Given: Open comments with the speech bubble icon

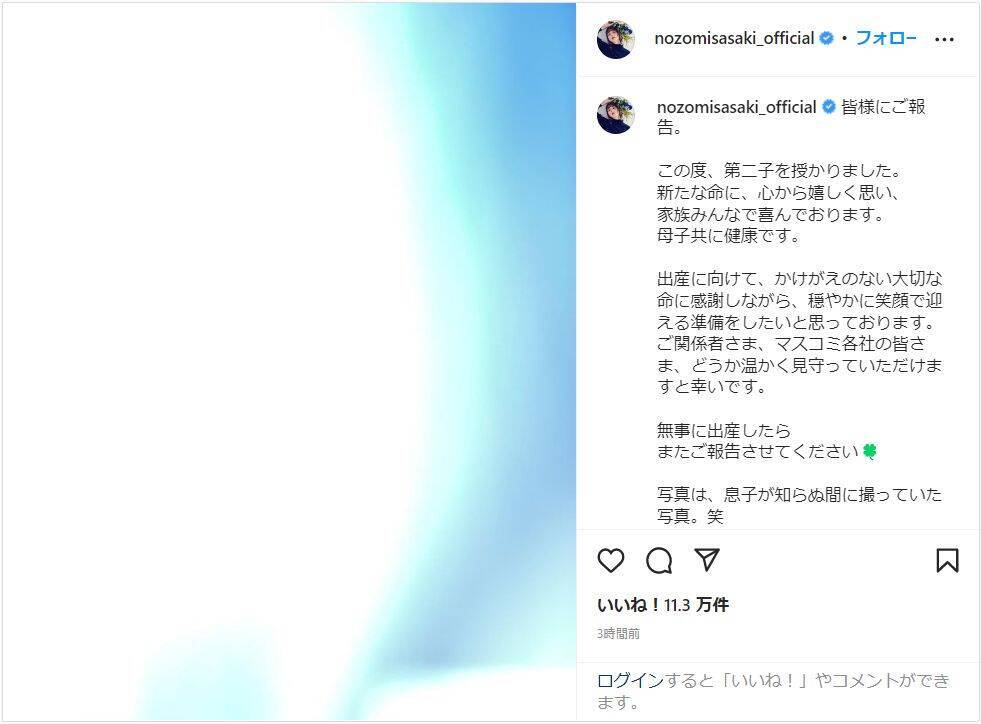Looking at the screenshot, I should pos(659,561).
